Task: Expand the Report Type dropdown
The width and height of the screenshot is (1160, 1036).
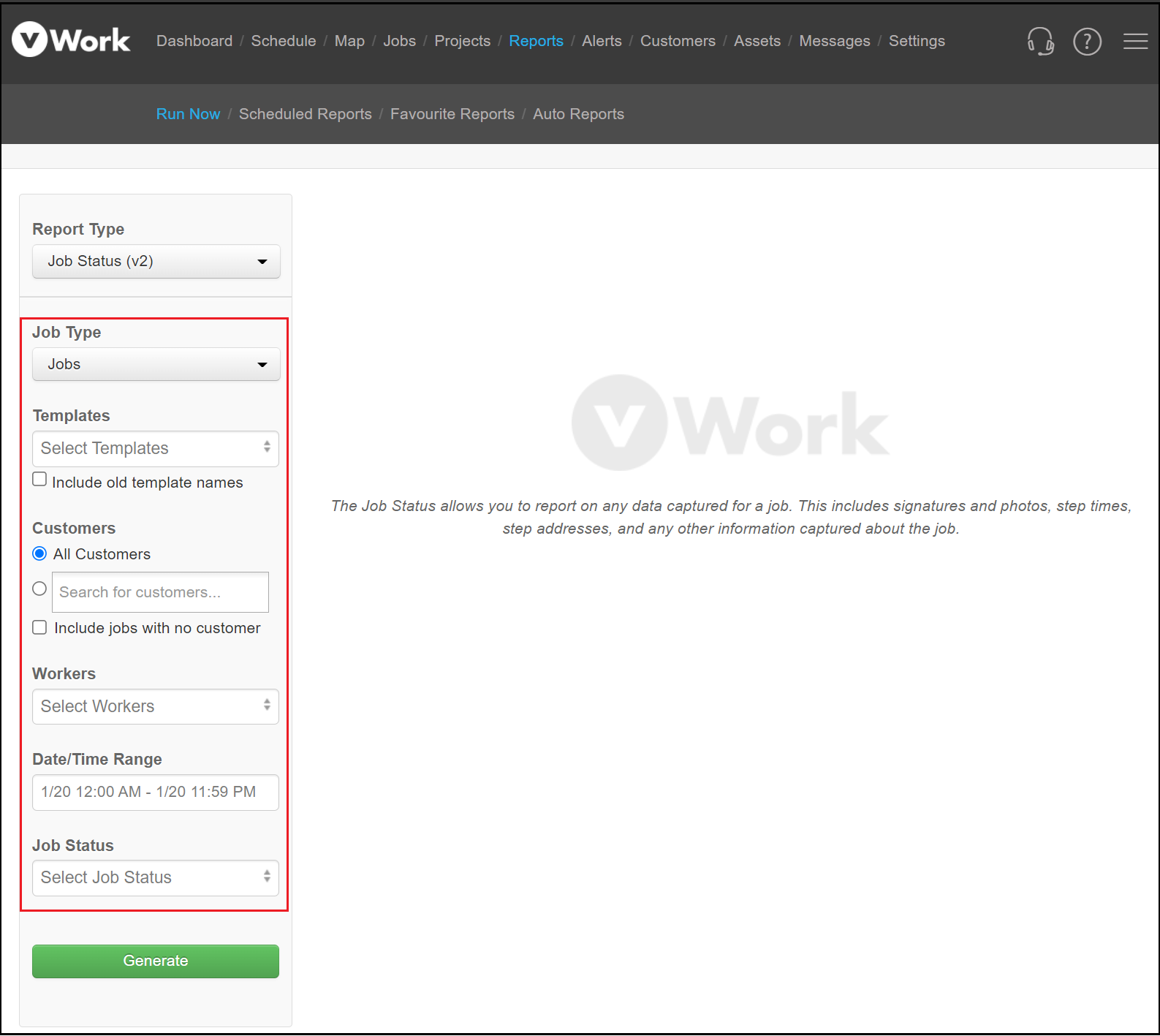Action: point(156,262)
